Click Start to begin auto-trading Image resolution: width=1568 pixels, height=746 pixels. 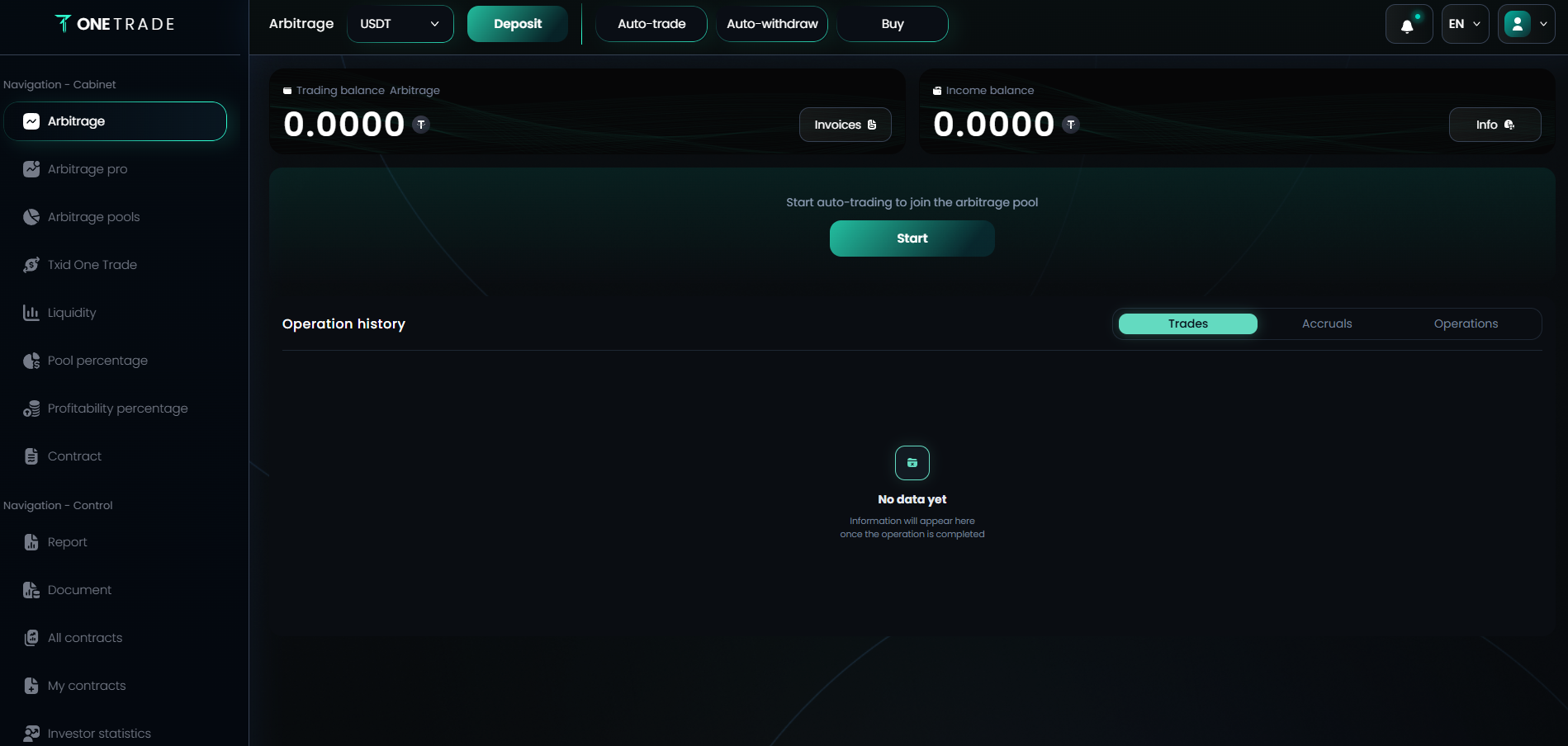click(912, 238)
